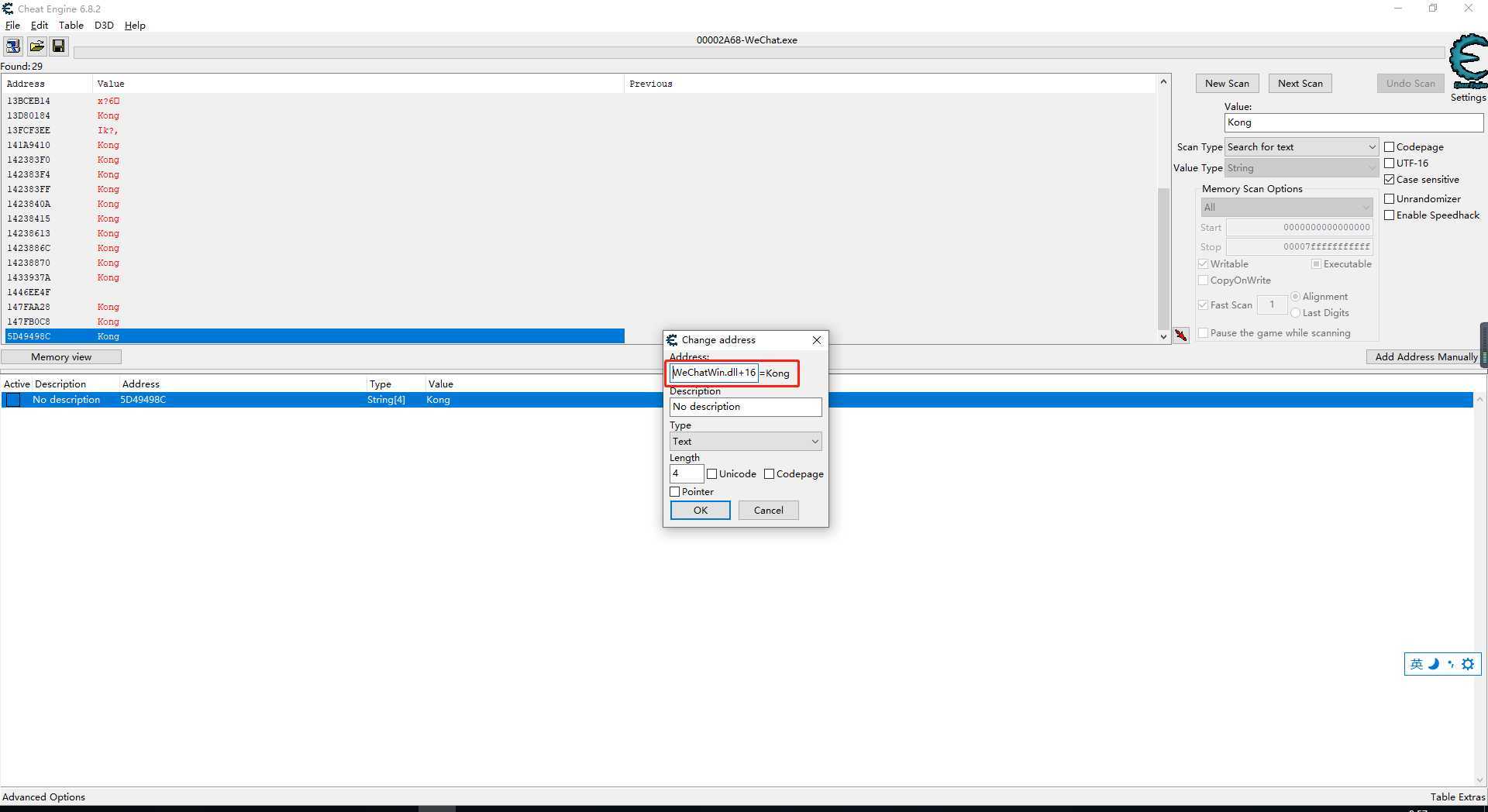The width and height of the screenshot is (1488, 812).
Task: Open the Scan Type dropdown
Action: click(1301, 147)
